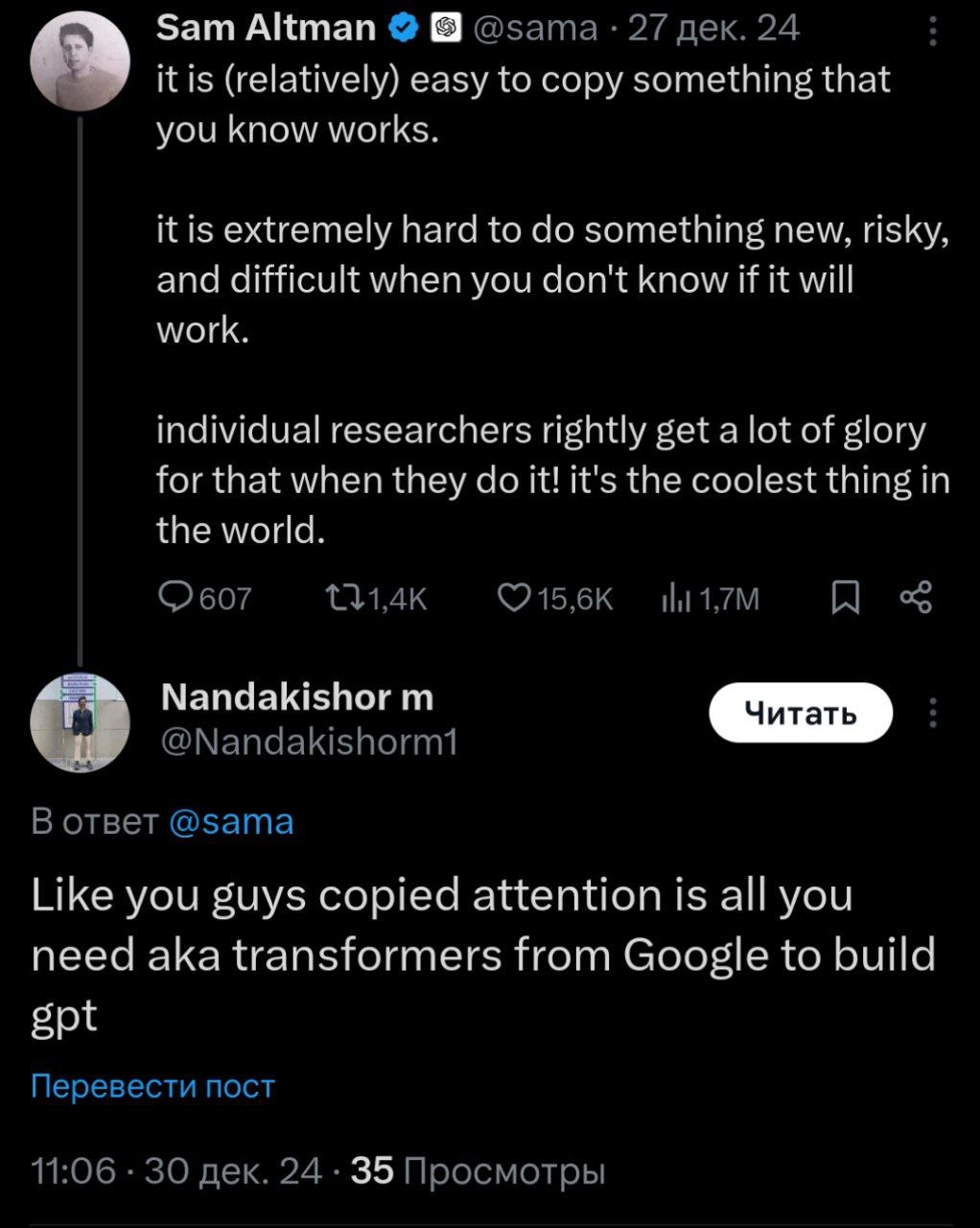Open the @sama mention in reply line
The image size is (980, 1228).
[231, 822]
